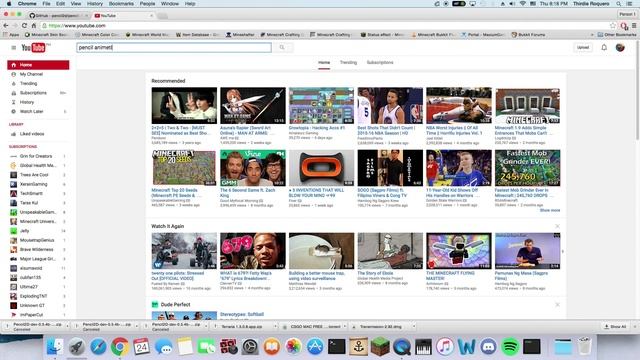The width and height of the screenshot is (640, 360).
Task: Open the Bookmarks menu in menu bar
Action: coord(121,4)
